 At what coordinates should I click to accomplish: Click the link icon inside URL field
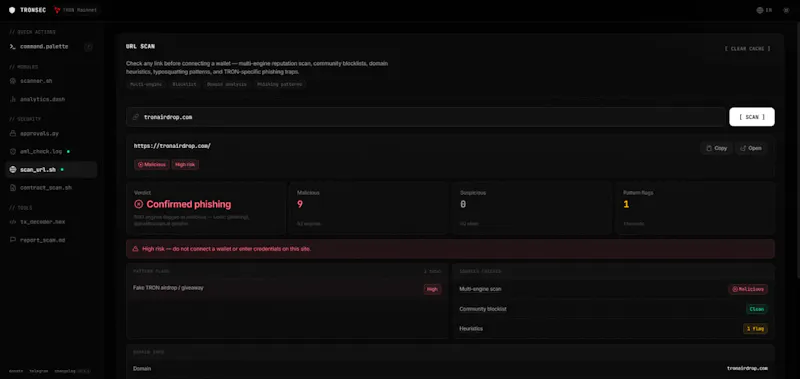pos(135,117)
